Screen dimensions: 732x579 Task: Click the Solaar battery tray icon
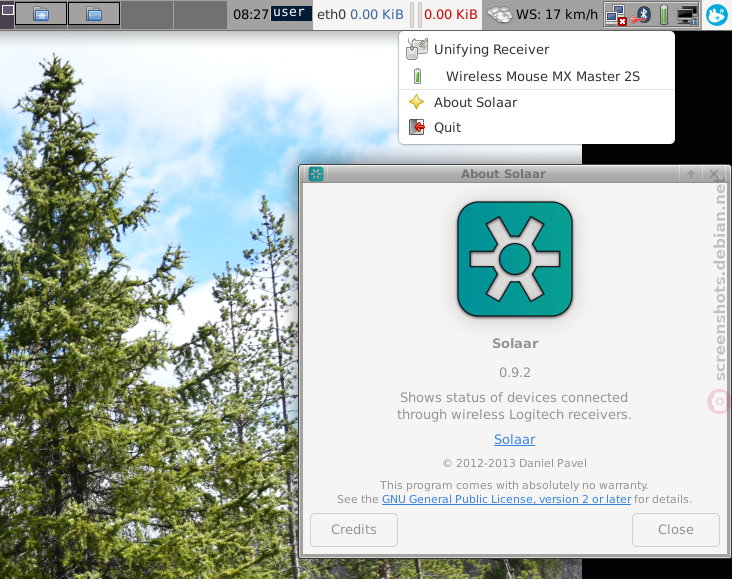pos(663,15)
